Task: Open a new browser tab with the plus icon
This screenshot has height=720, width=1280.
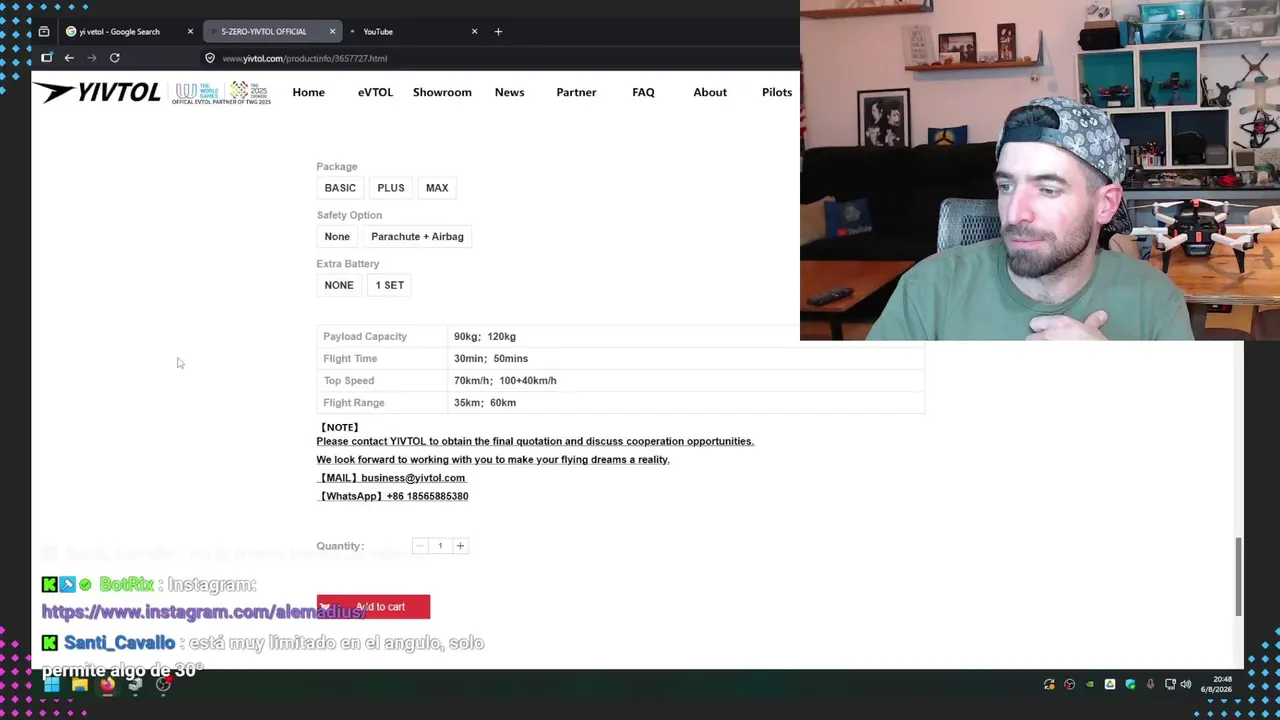Action: pos(498,31)
